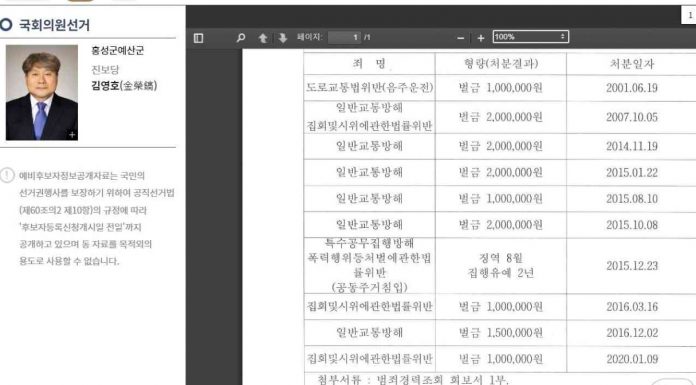Toggle the PDF viewer sidebar icon
696x385 pixels.
(198, 38)
